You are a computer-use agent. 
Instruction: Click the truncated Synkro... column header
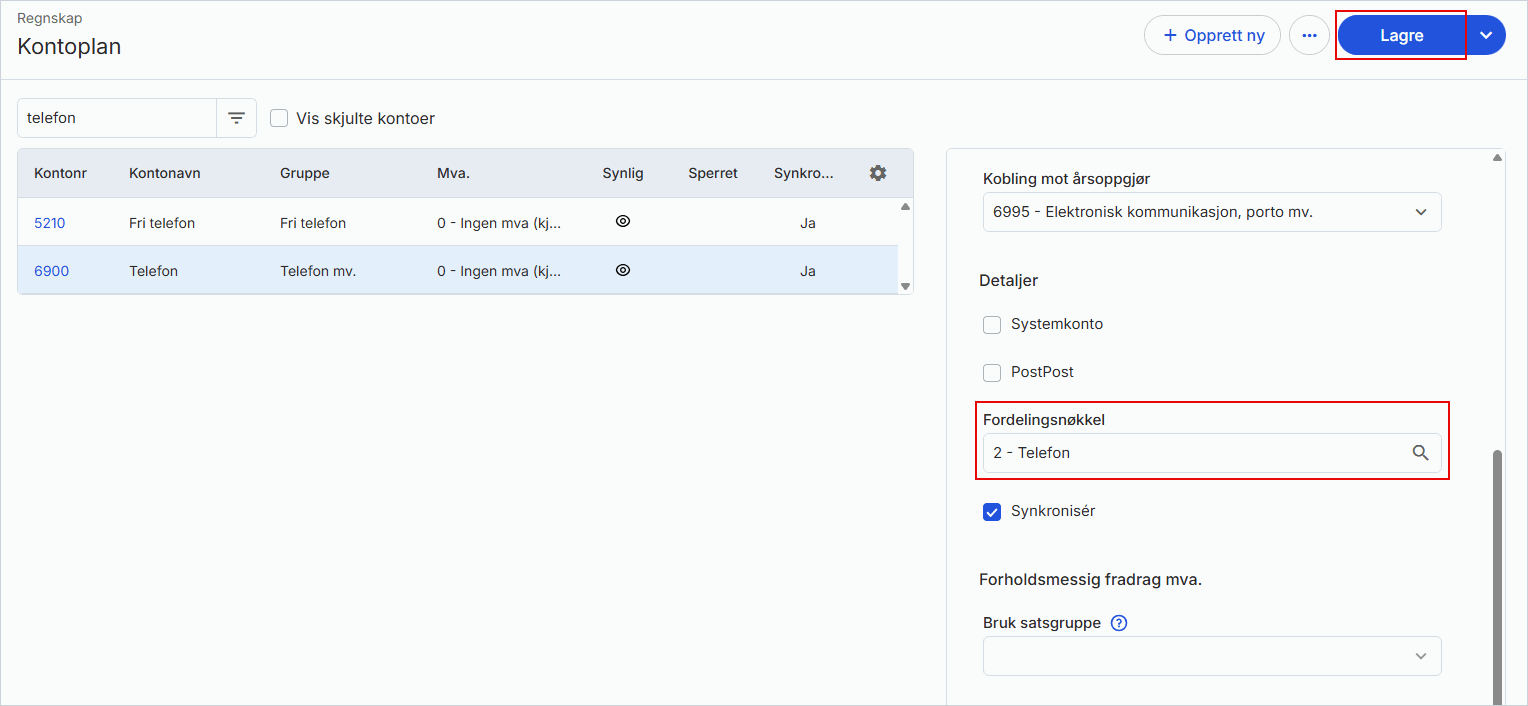pos(804,173)
